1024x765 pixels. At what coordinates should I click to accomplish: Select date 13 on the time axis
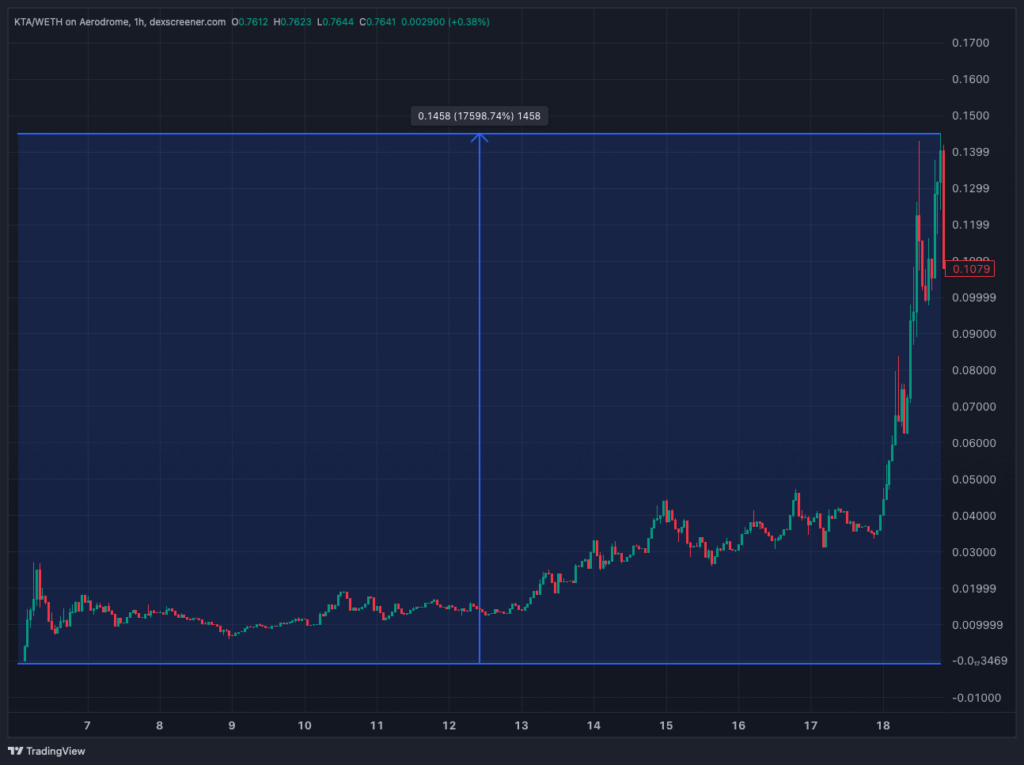[x=521, y=726]
